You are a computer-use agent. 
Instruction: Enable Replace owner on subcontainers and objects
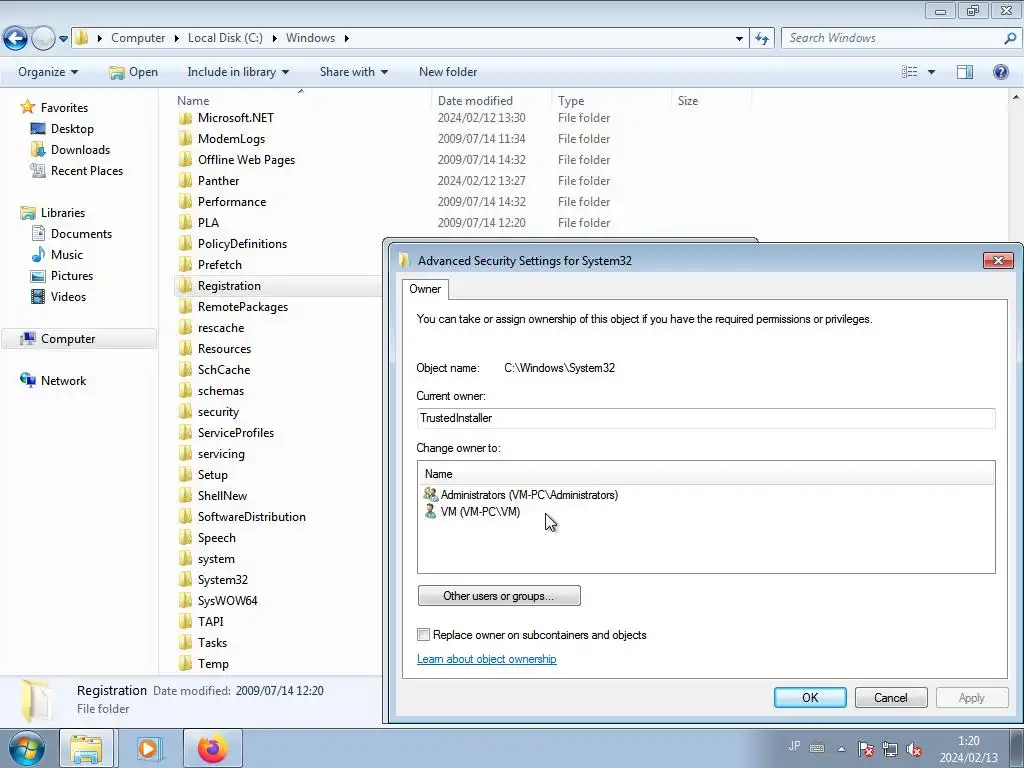(424, 635)
